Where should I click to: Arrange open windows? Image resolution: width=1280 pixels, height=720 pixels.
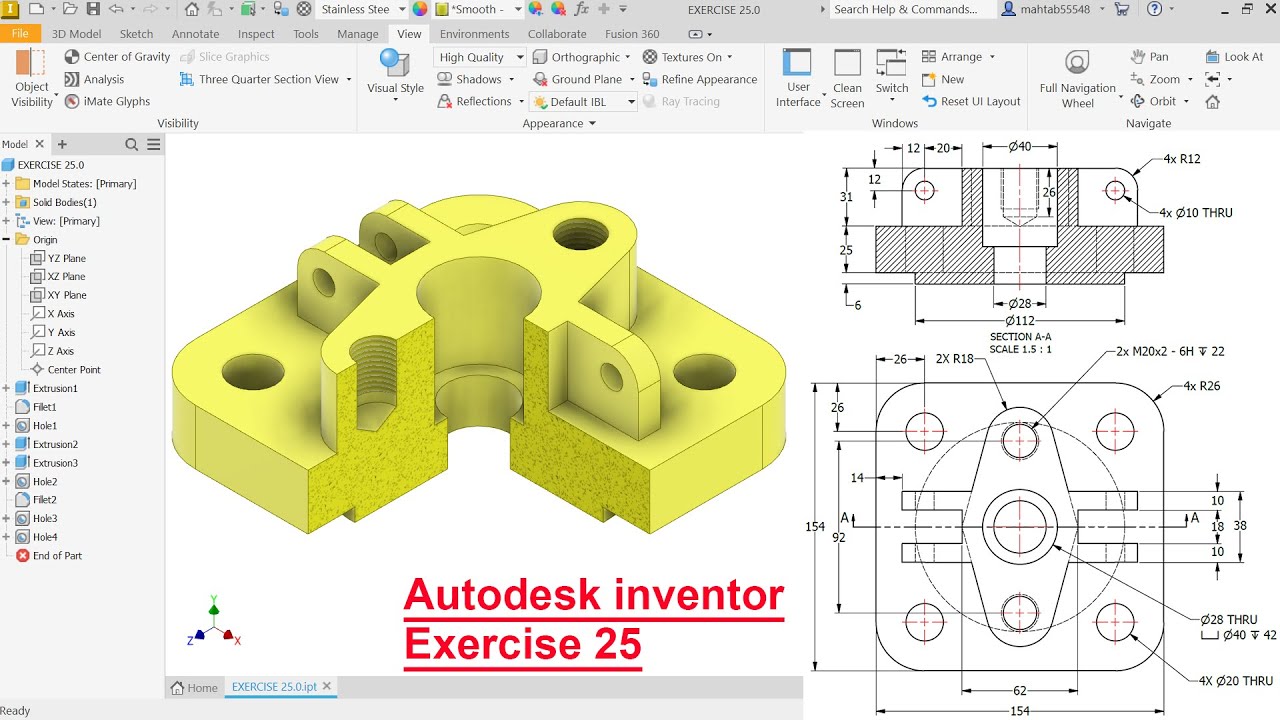point(957,57)
